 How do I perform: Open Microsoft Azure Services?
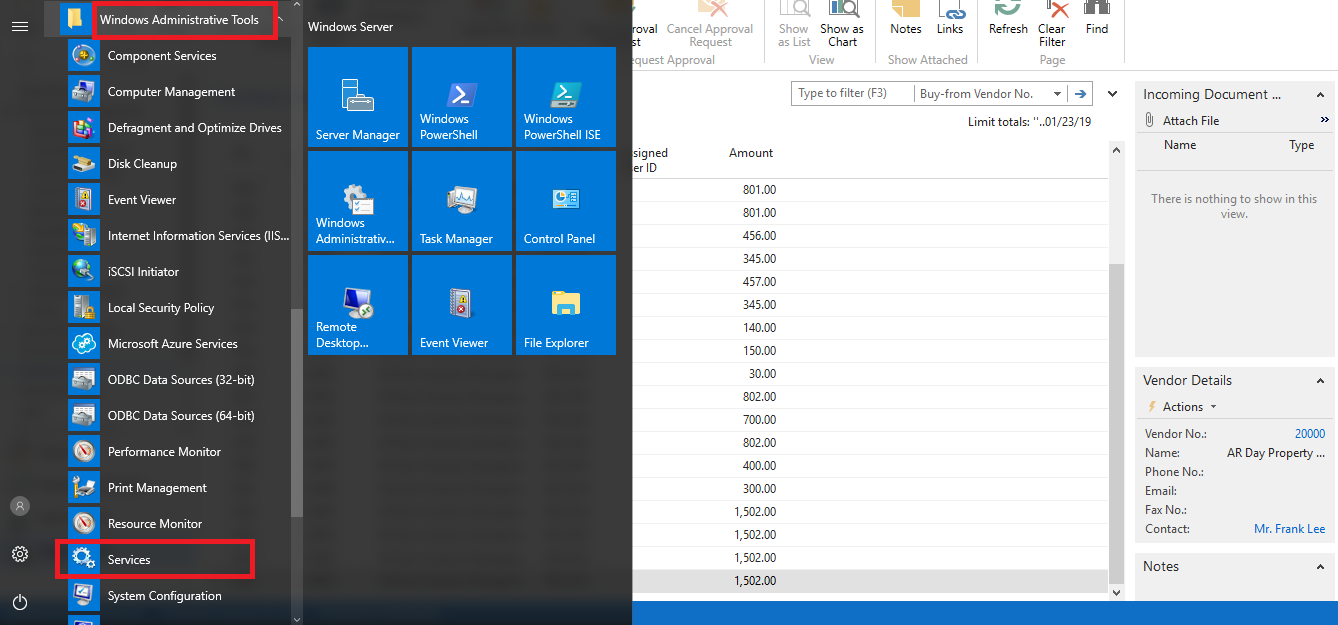pos(178,344)
